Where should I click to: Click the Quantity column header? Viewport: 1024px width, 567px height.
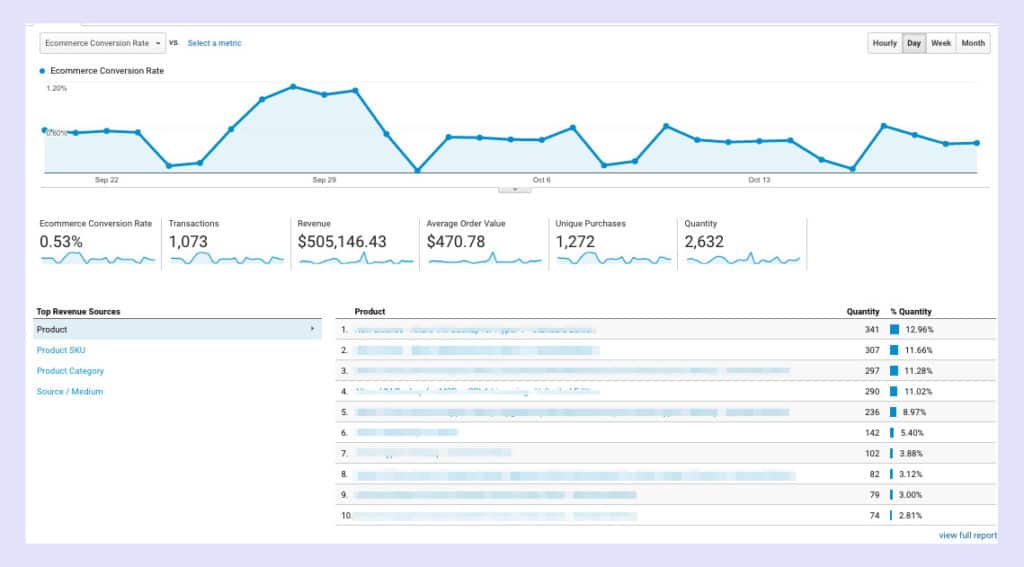tap(863, 312)
